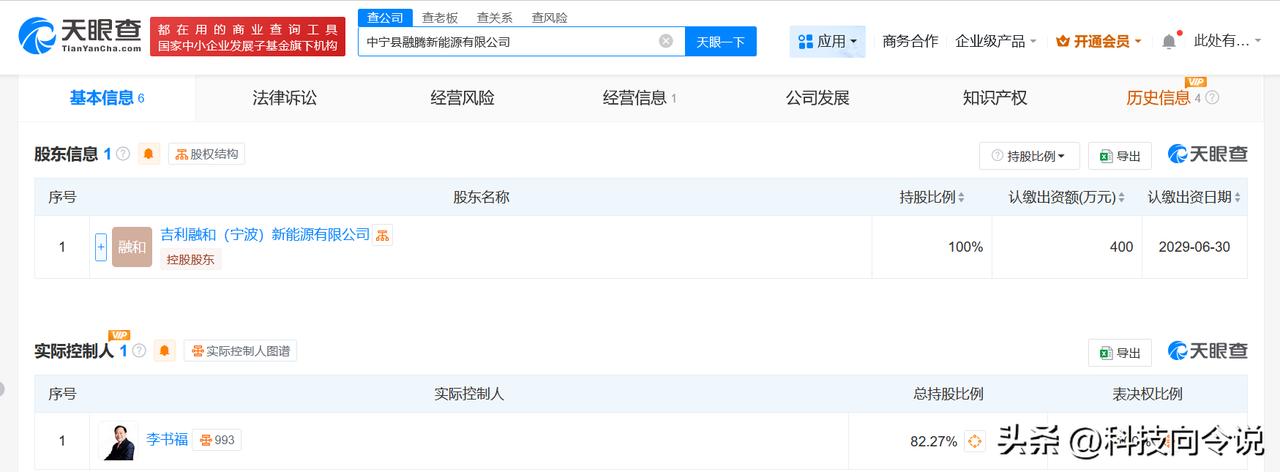Click the 100% shareholding value
This screenshot has height=472, width=1280.
pos(965,247)
